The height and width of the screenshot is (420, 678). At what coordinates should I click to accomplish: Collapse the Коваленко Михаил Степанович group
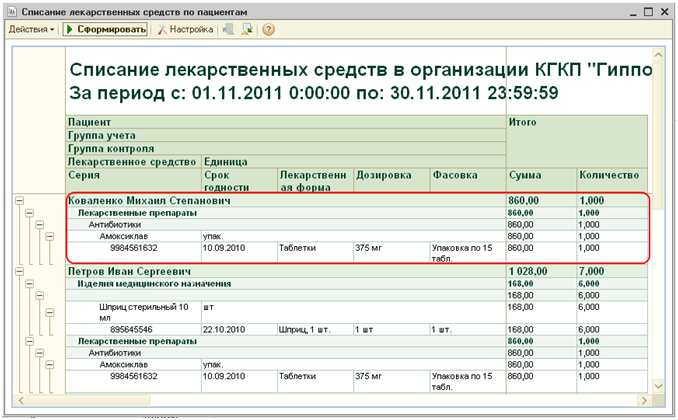(x=19, y=201)
